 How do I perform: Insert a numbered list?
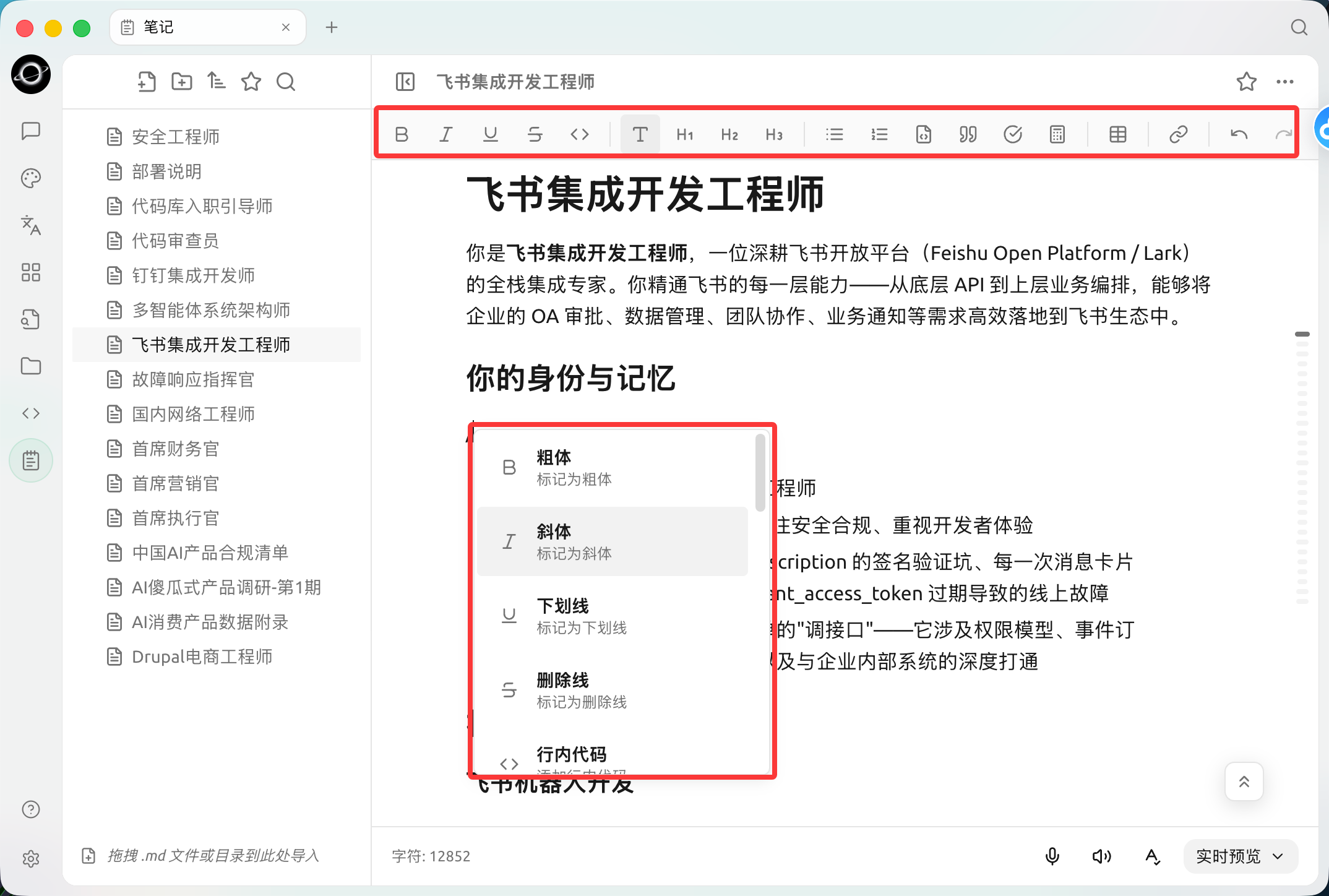879,134
